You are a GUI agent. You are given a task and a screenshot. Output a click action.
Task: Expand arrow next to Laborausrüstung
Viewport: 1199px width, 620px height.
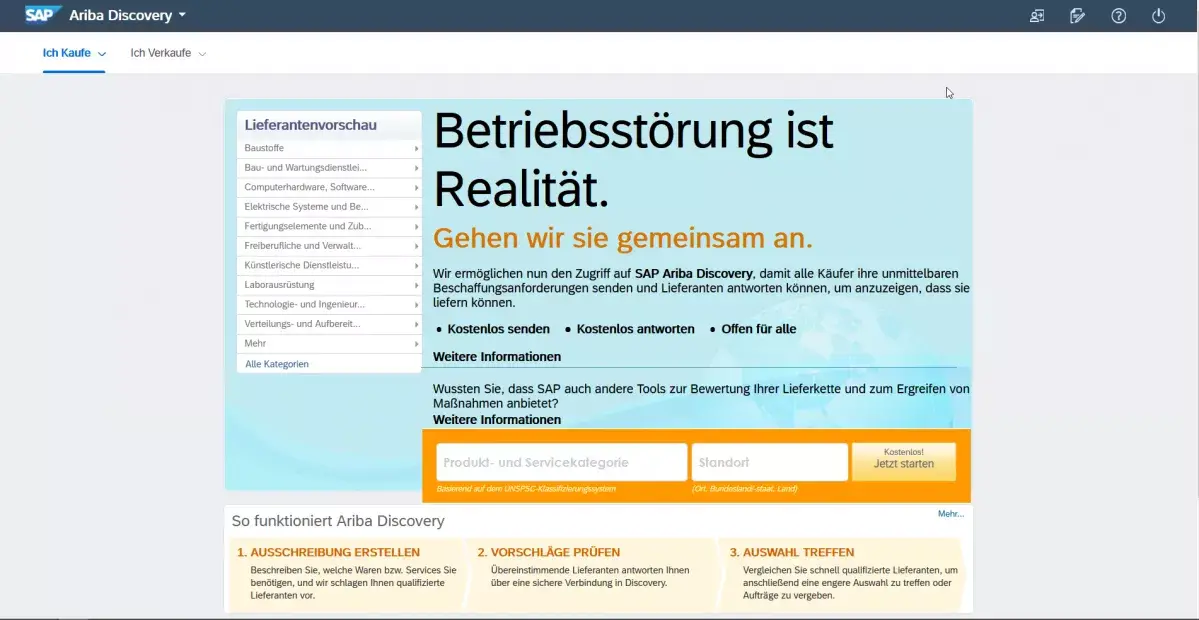point(416,285)
